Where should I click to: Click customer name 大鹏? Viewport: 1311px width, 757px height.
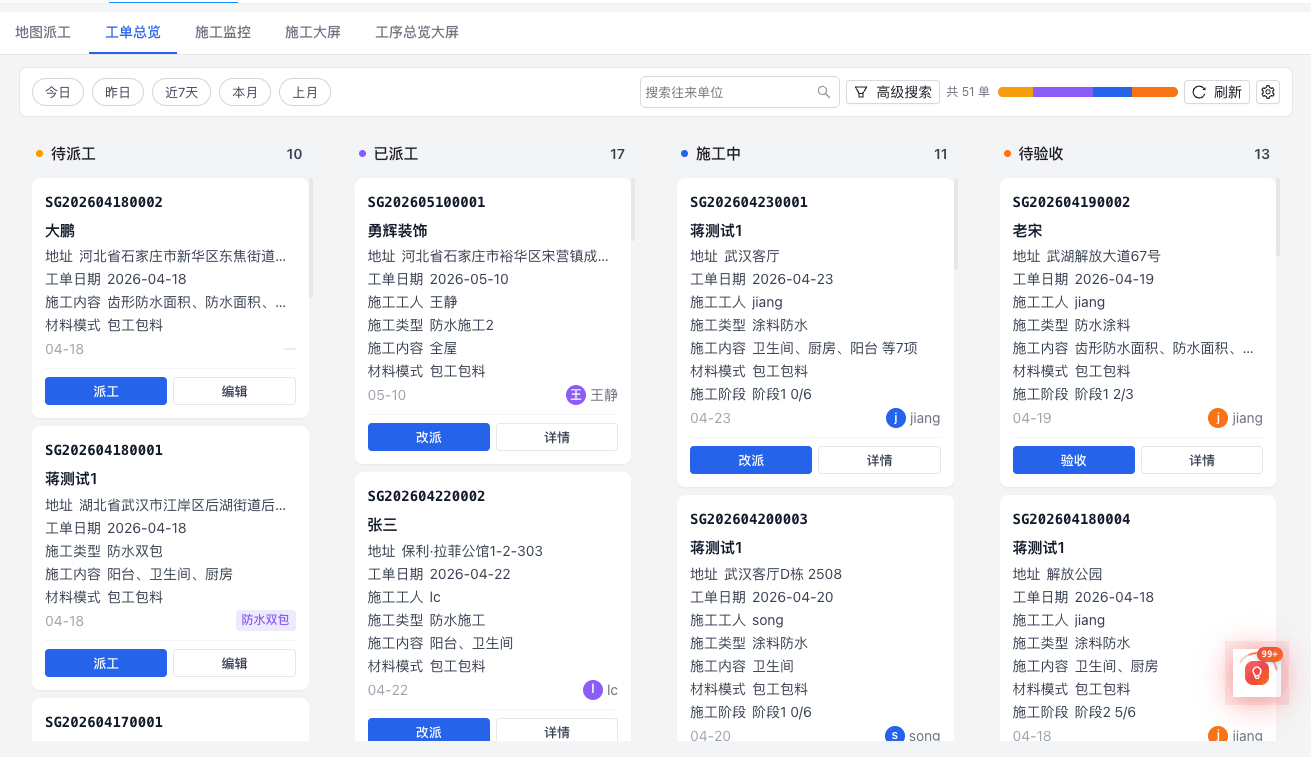click(60, 230)
